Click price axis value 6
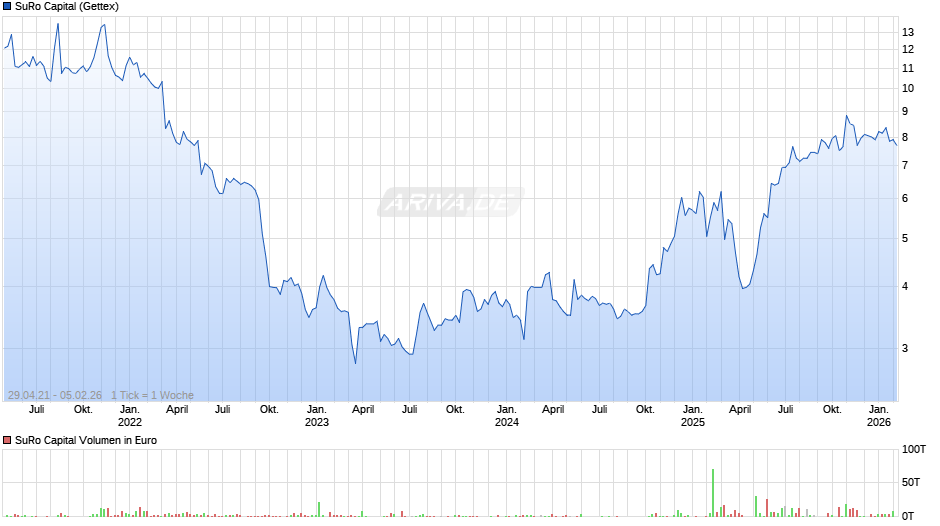Image resolution: width=940 pixels, height=526 pixels. (x=905, y=198)
